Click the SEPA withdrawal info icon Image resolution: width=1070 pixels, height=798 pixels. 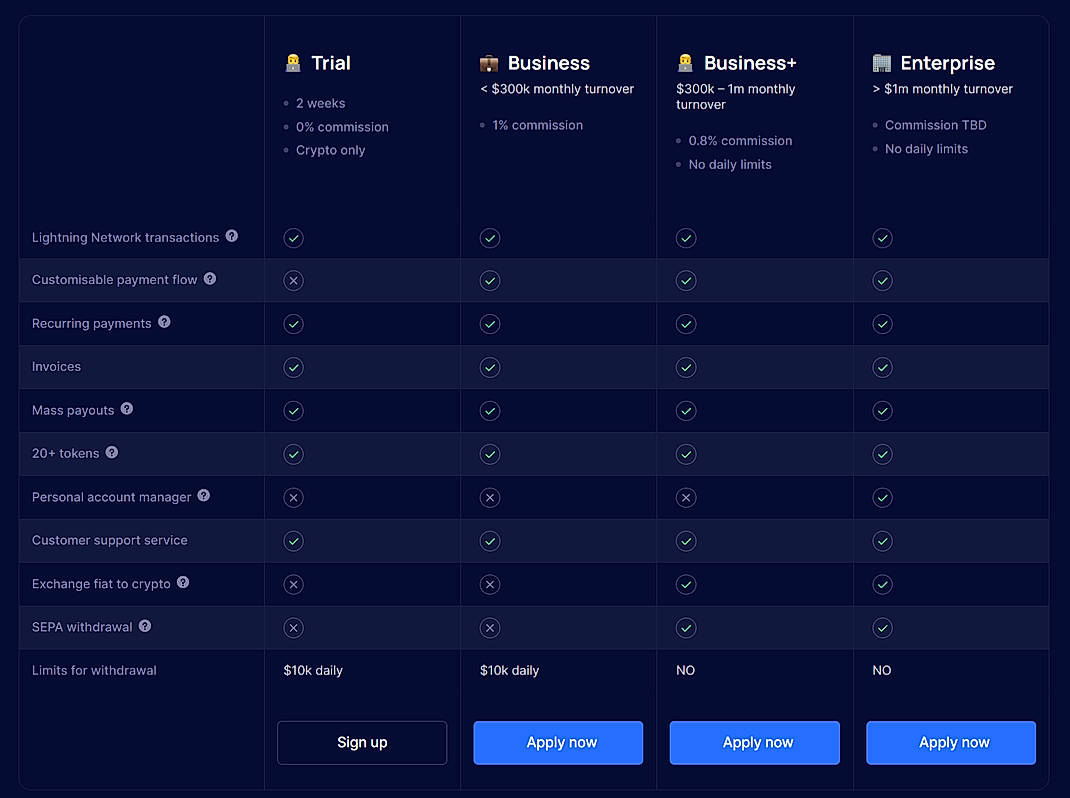pyautogui.click(x=144, y=626)
